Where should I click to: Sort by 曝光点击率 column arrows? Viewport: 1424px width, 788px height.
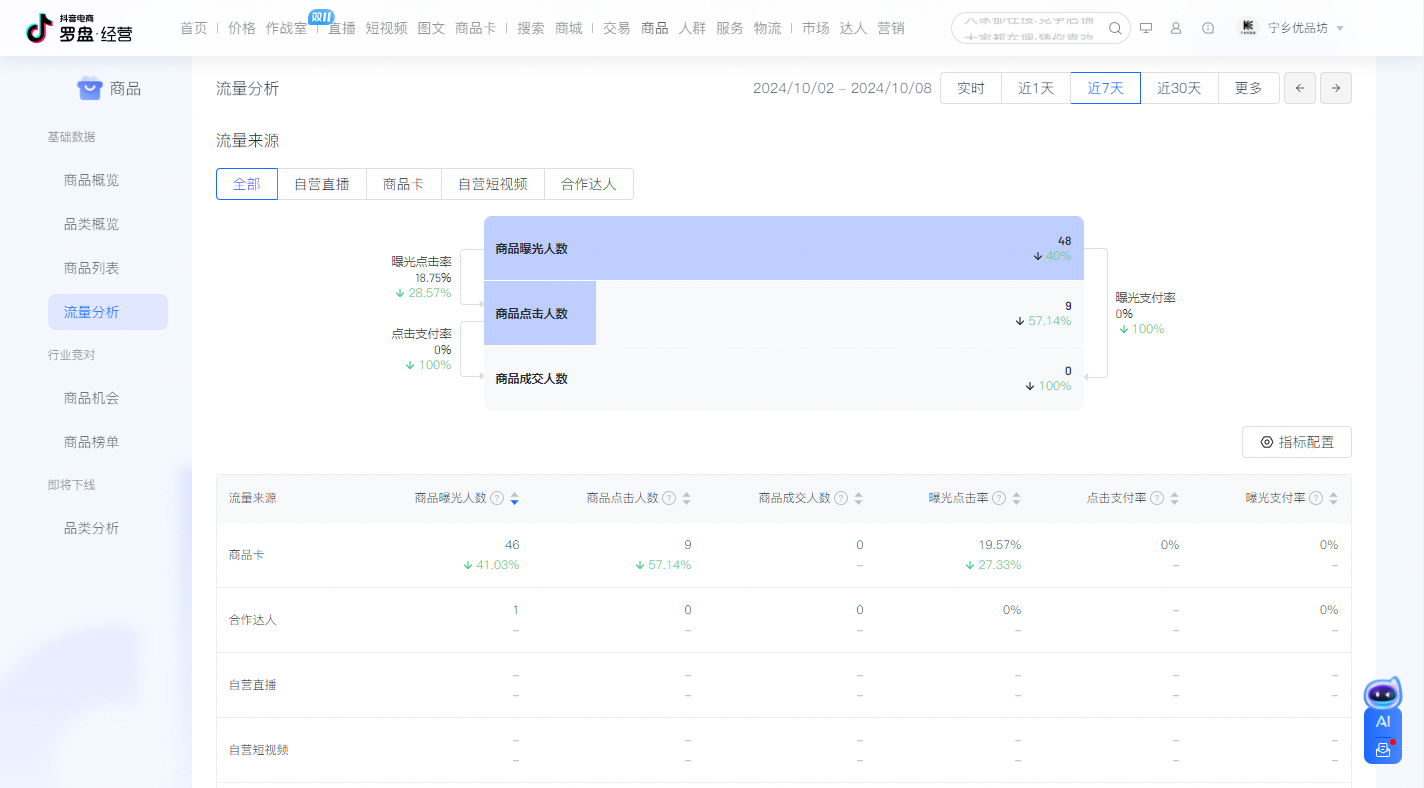pos(1016,498)
